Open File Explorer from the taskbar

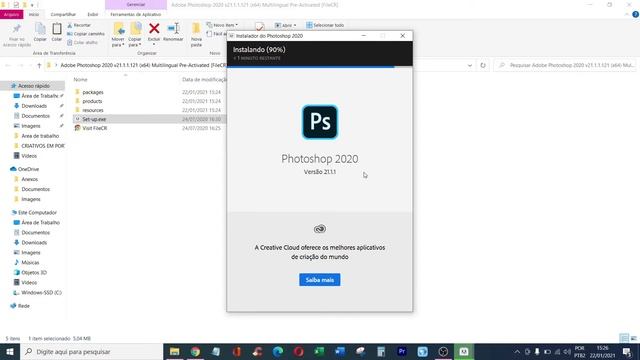point(175,351)
